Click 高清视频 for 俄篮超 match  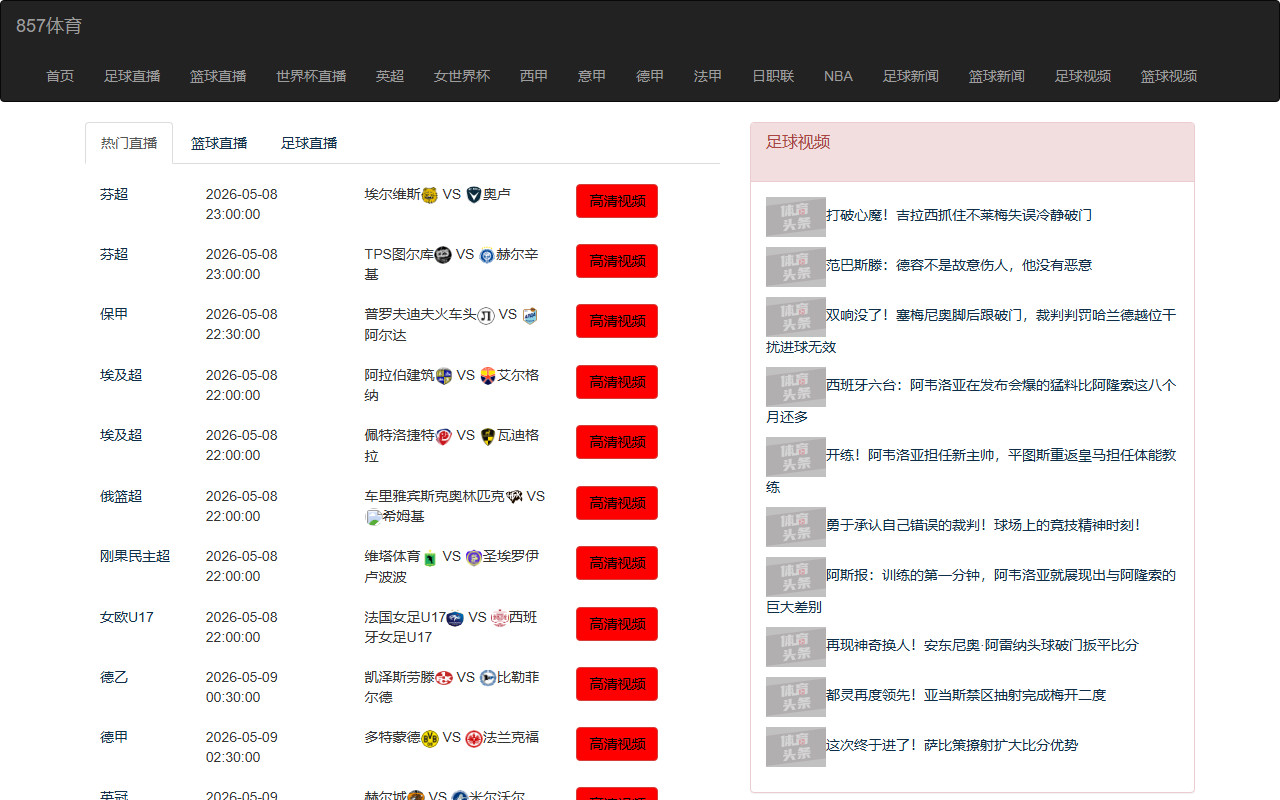point(617,503)
